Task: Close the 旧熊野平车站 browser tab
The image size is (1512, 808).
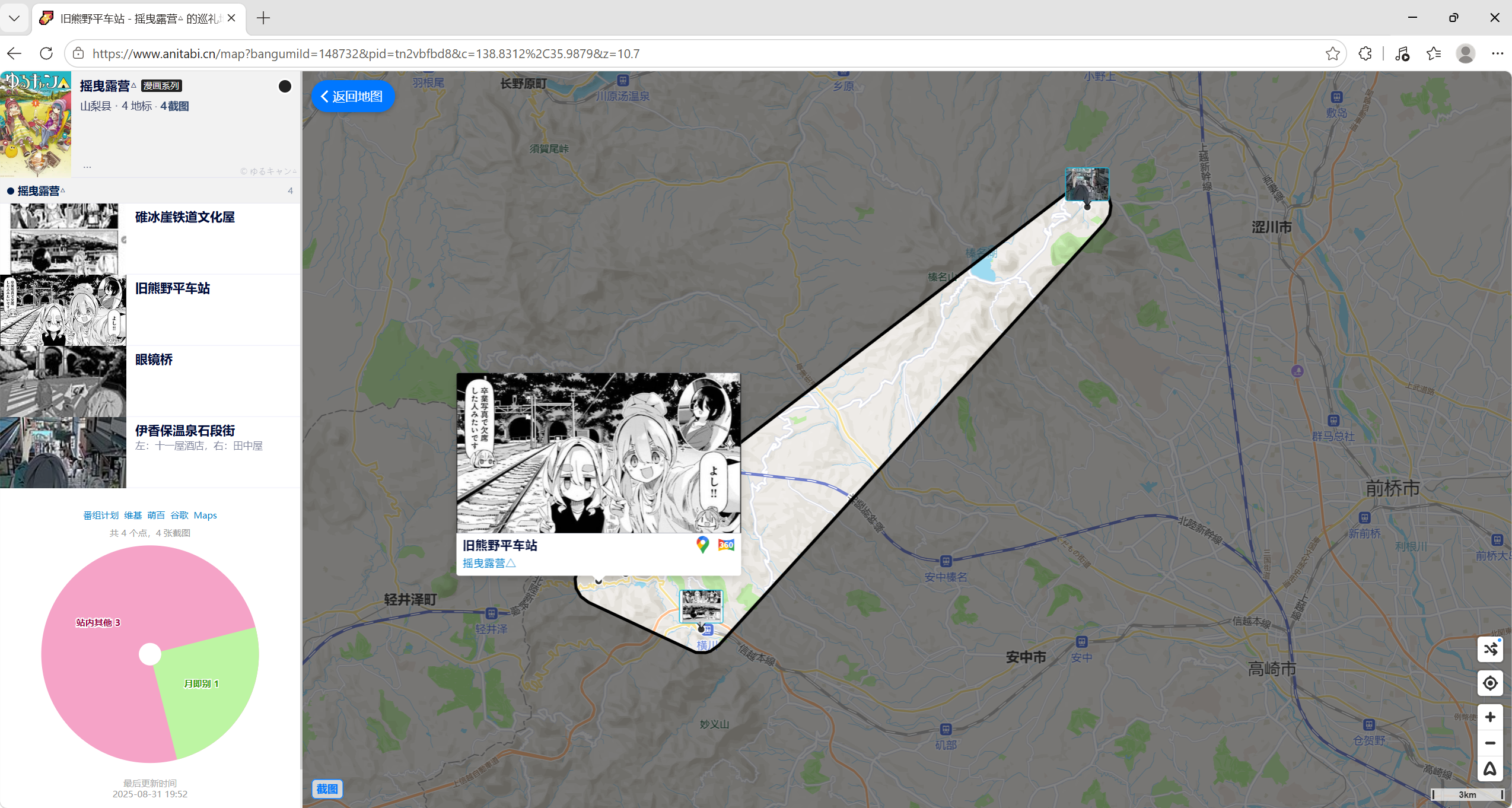Action: [231, 18]
